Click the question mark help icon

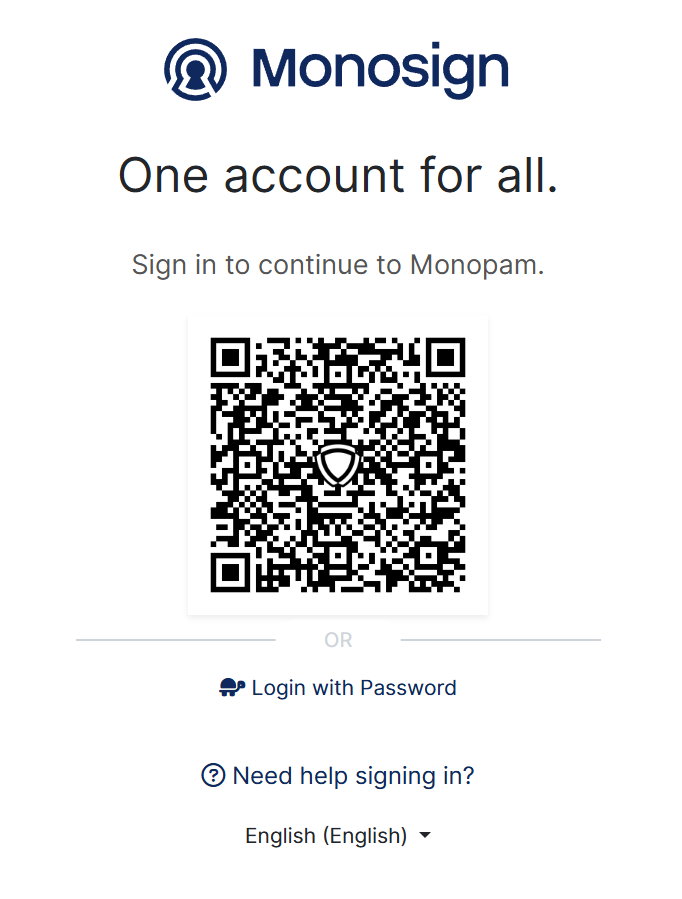213,775
